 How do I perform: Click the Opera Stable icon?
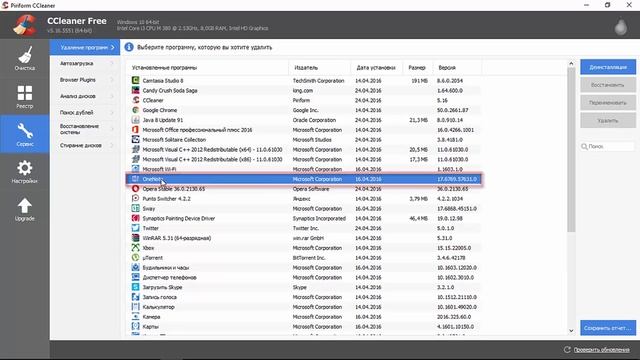pyautogui.click(x=136, y=189)
